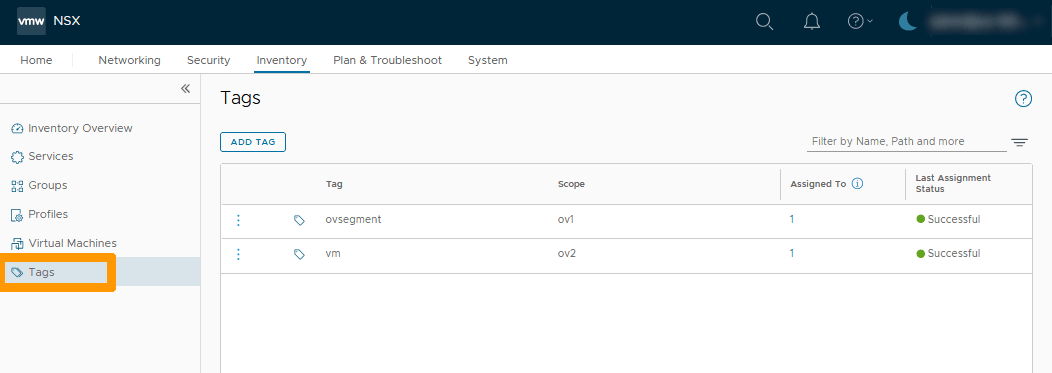The height and width of the screenshot is (373, 1052).
Task: Switch to the Security tab
Action: point(209,60)
